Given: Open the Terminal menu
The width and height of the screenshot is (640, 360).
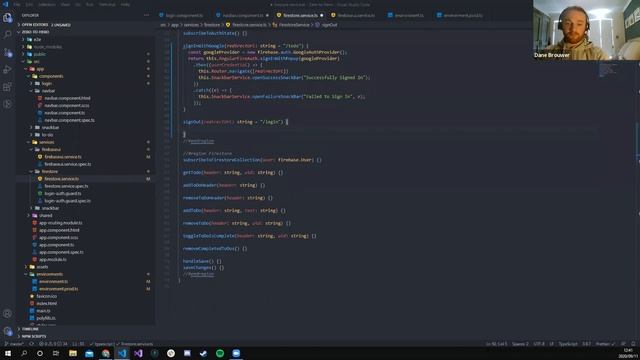Looking at the screenshot, I should coord(107,4).
